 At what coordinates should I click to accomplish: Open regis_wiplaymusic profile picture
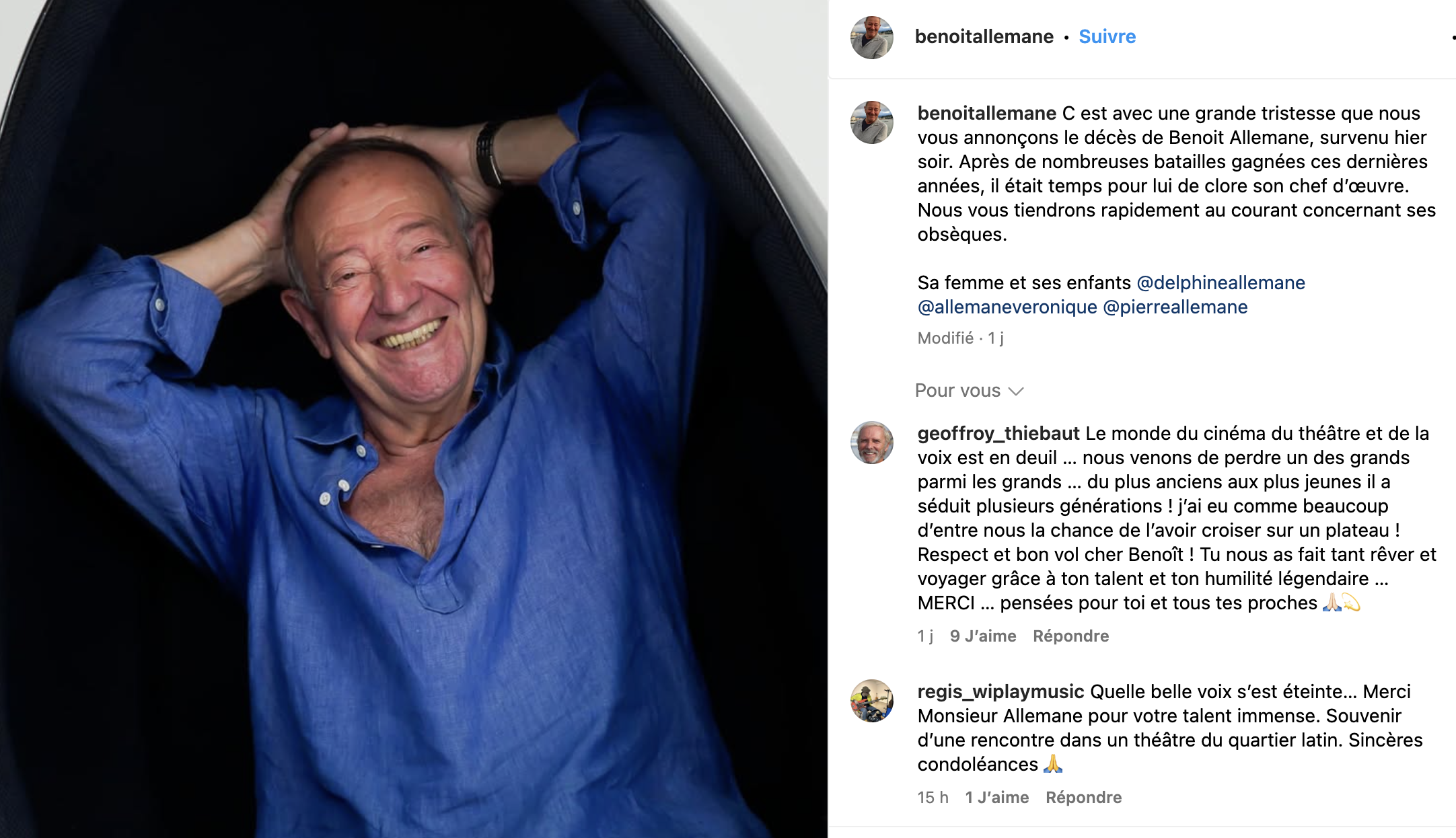pos(872,701)
